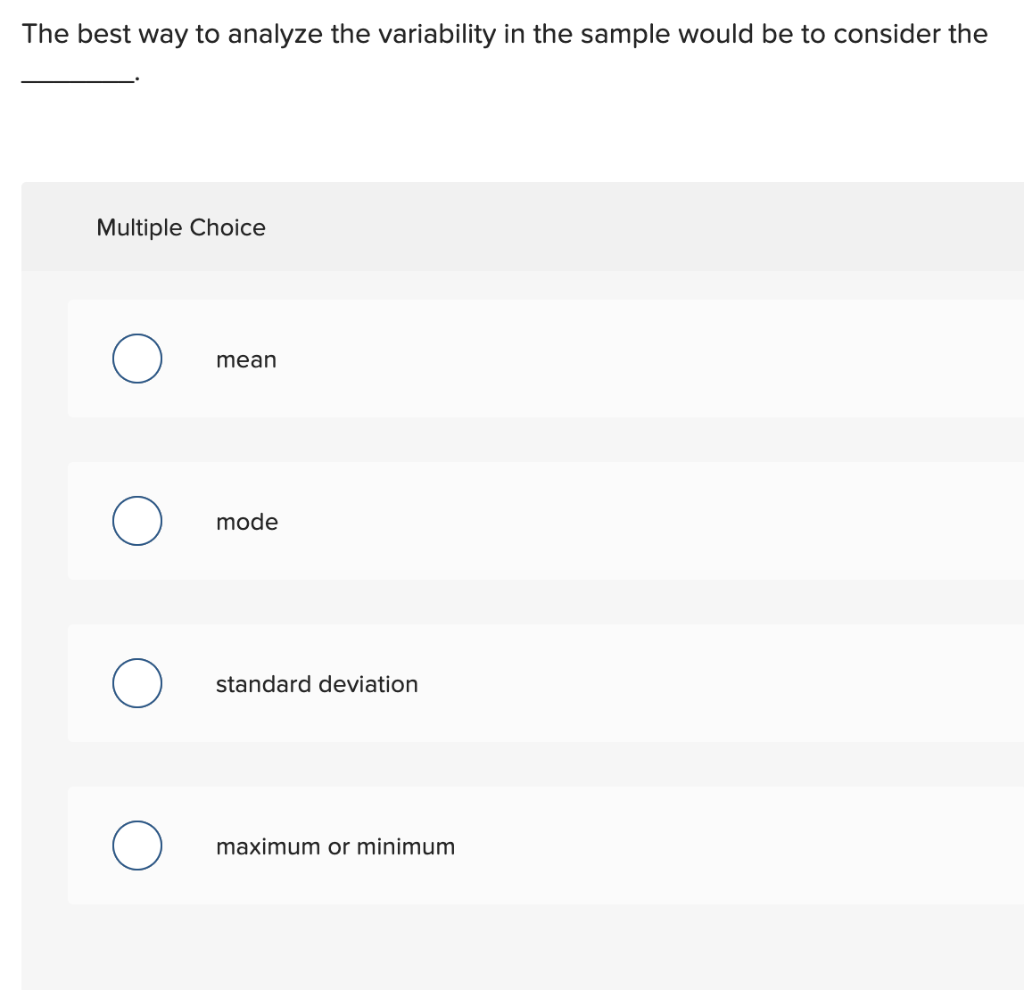Click the mode answer text label
Image resolution: width=1024 pixels, height=990 pixels.
click(246, 522)
